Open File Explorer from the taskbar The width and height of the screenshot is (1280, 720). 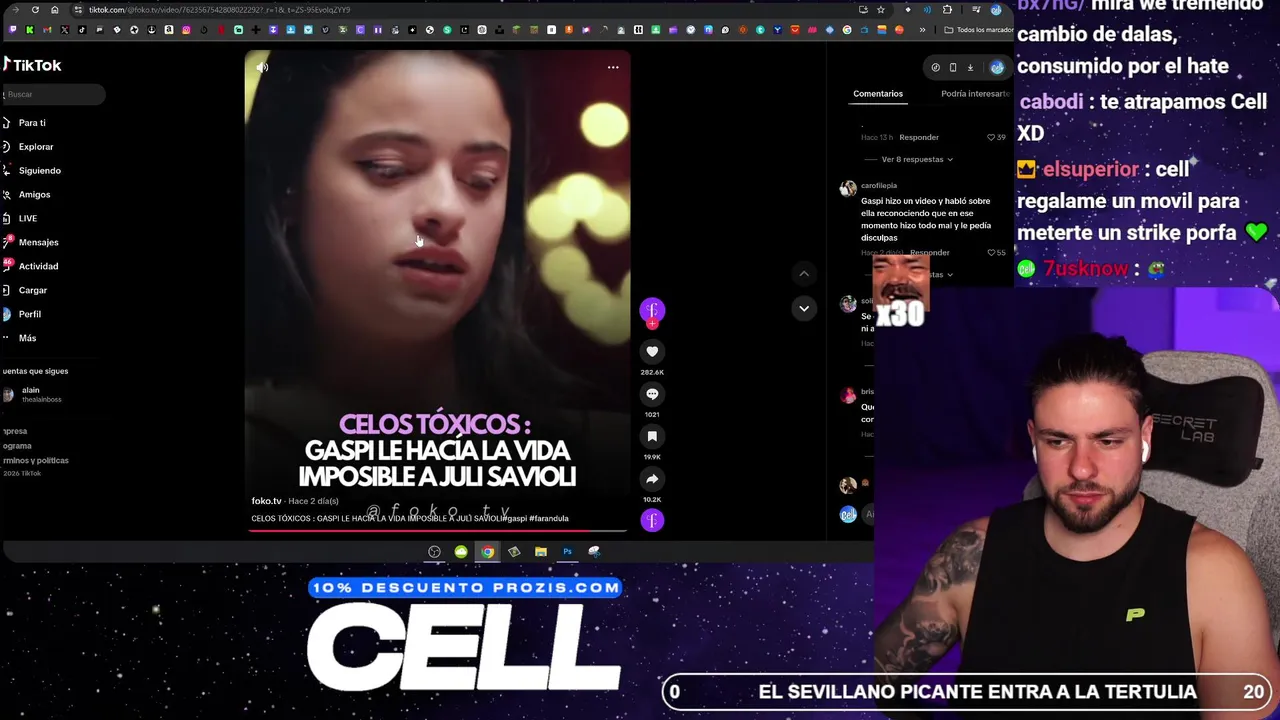[540, 551]
